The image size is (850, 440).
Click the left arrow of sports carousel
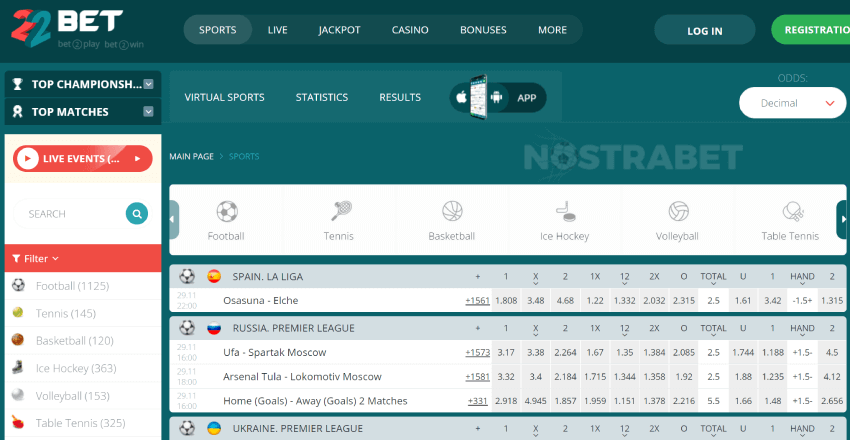point(173,219)
